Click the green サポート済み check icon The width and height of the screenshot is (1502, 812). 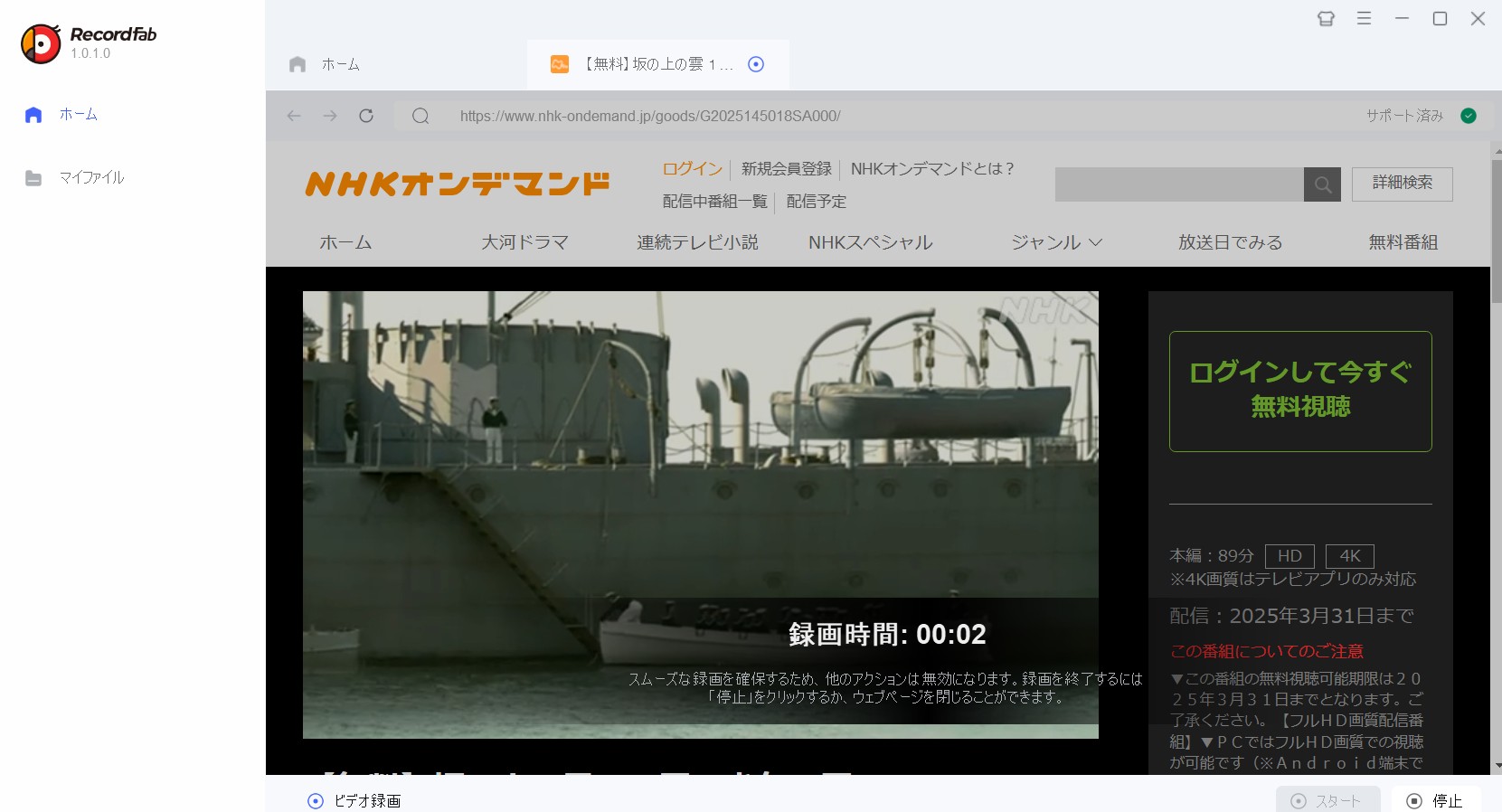(1469, 116)
